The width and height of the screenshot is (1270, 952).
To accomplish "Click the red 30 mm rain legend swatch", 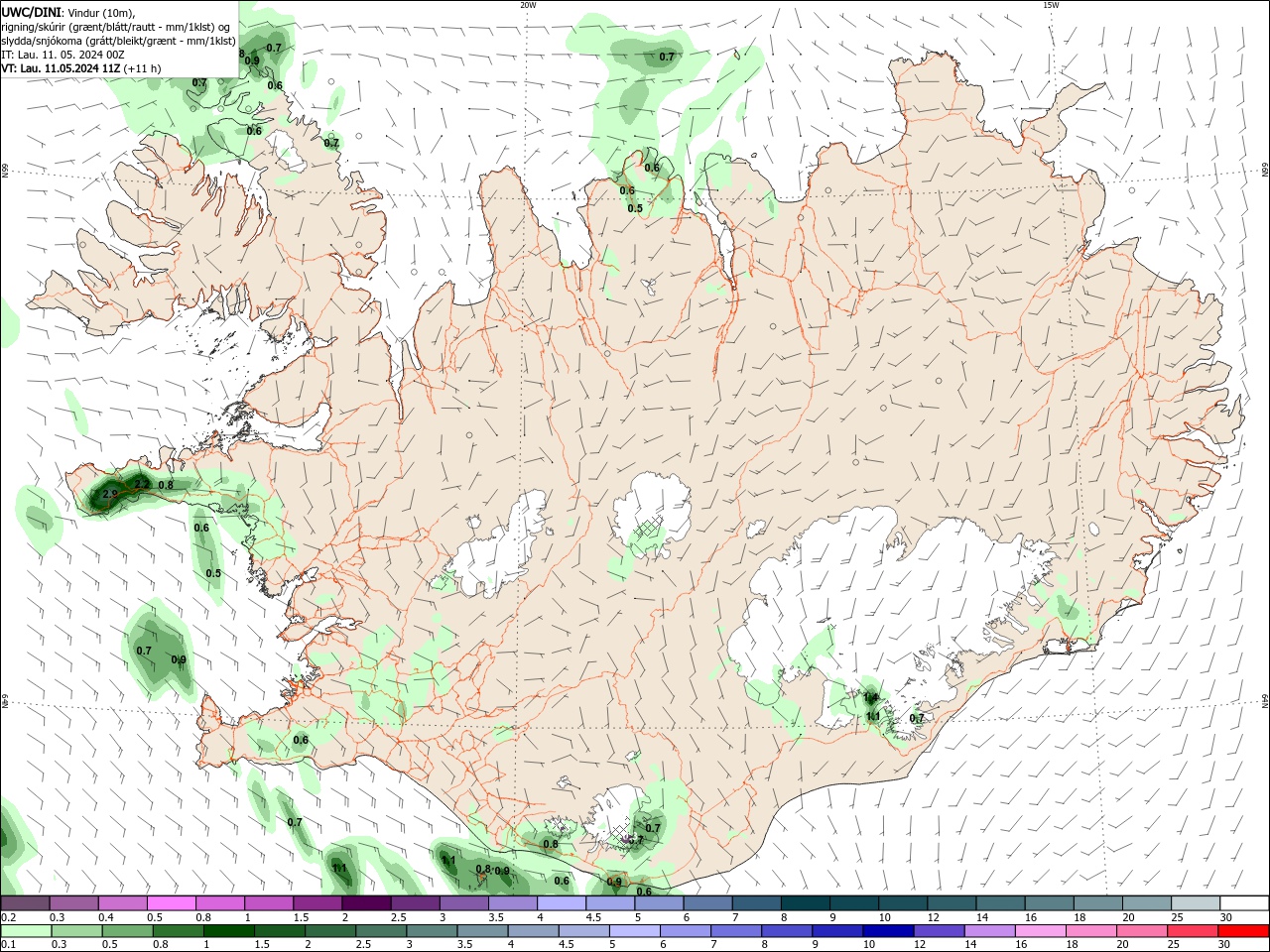I will pos(1244,931).
